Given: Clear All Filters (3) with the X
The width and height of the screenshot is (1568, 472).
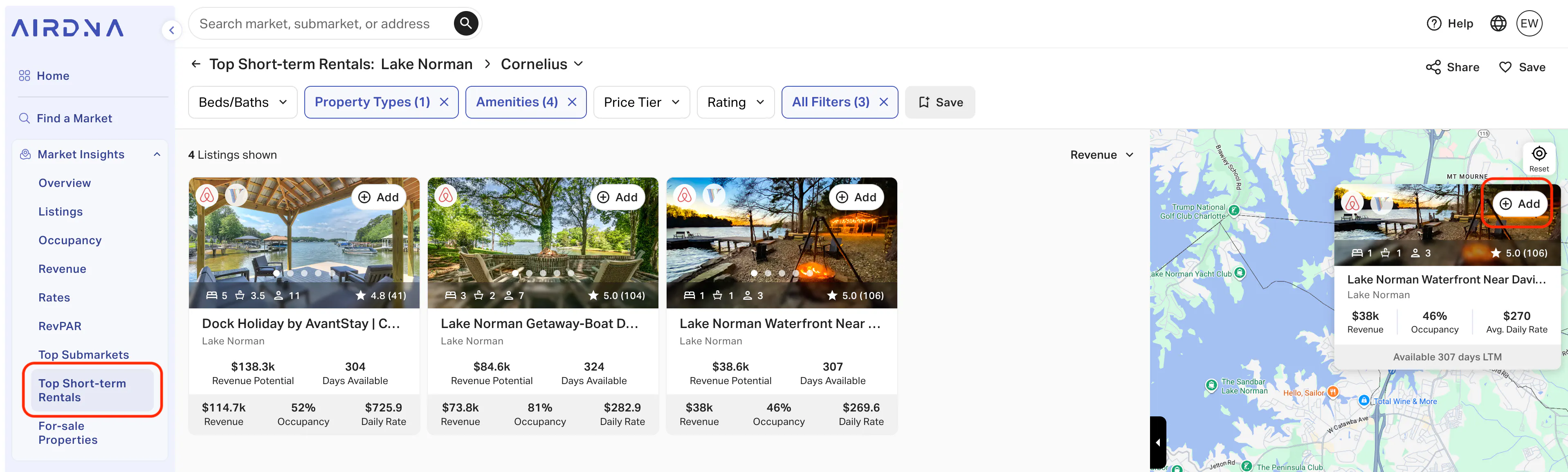Looking at the screenshot, I should coord(884,102).
